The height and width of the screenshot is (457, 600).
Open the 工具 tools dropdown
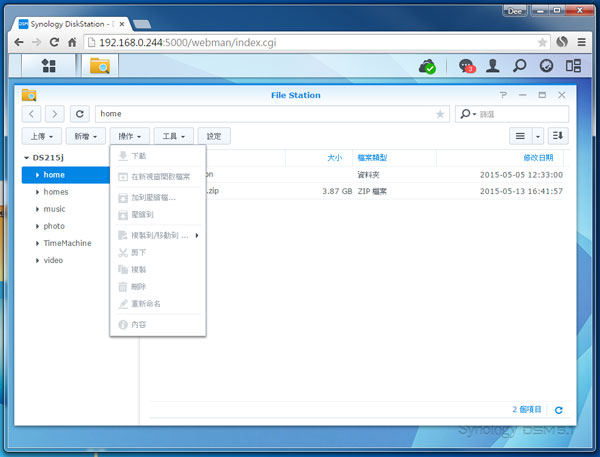click(173, 135)
